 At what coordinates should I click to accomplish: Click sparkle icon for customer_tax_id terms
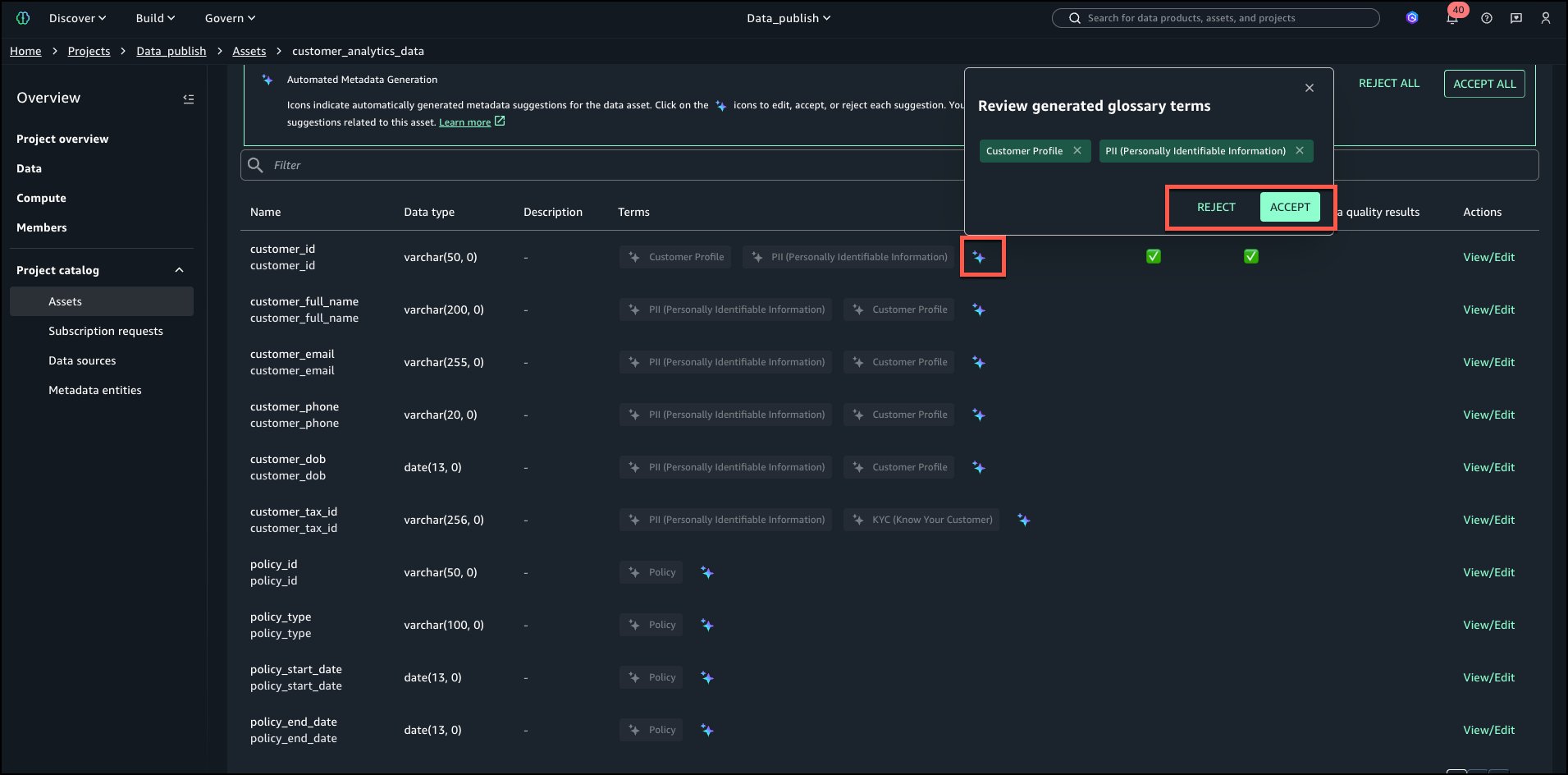[x=1023, y=520]
